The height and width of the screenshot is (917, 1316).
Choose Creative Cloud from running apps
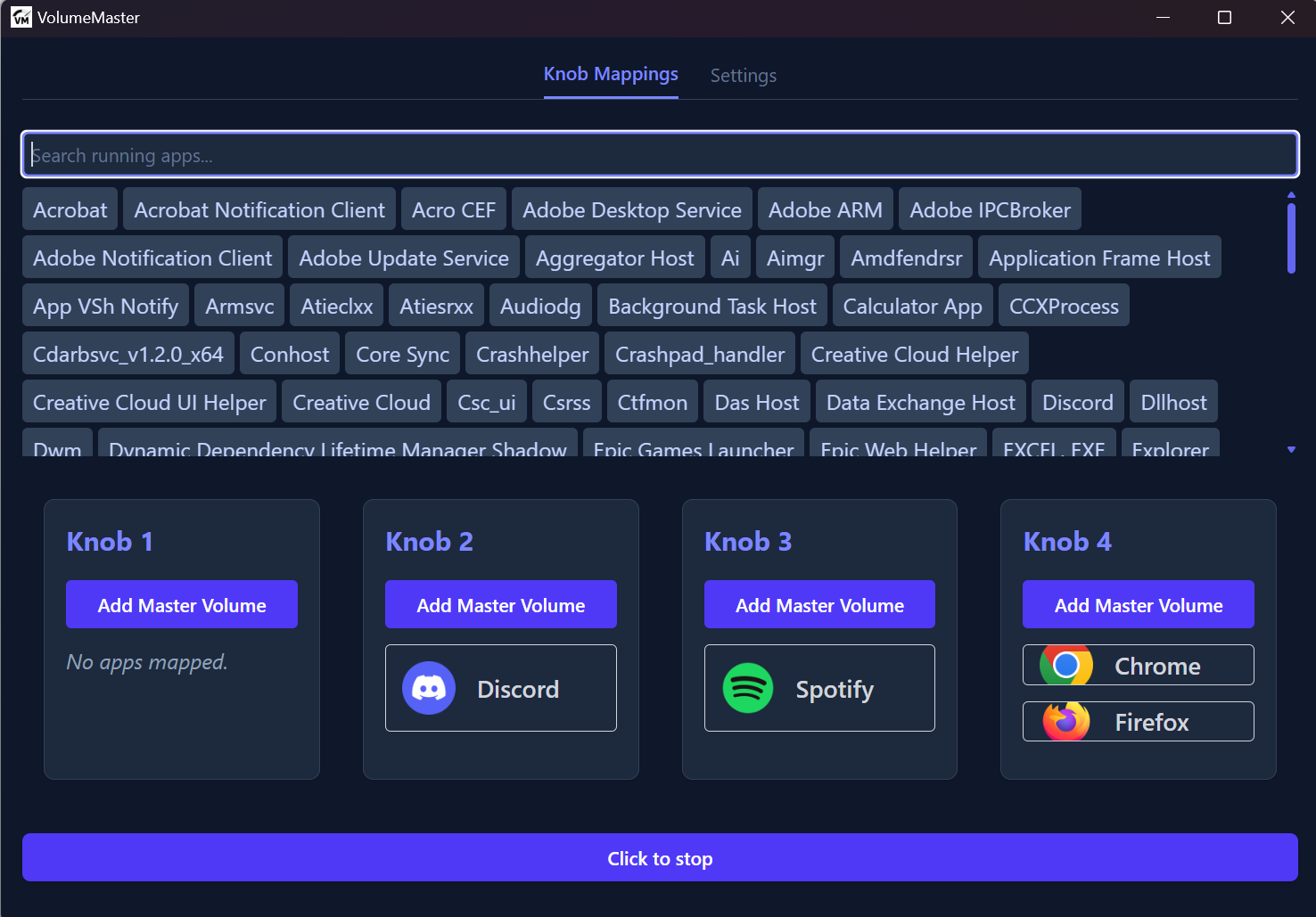pos(361,403)
